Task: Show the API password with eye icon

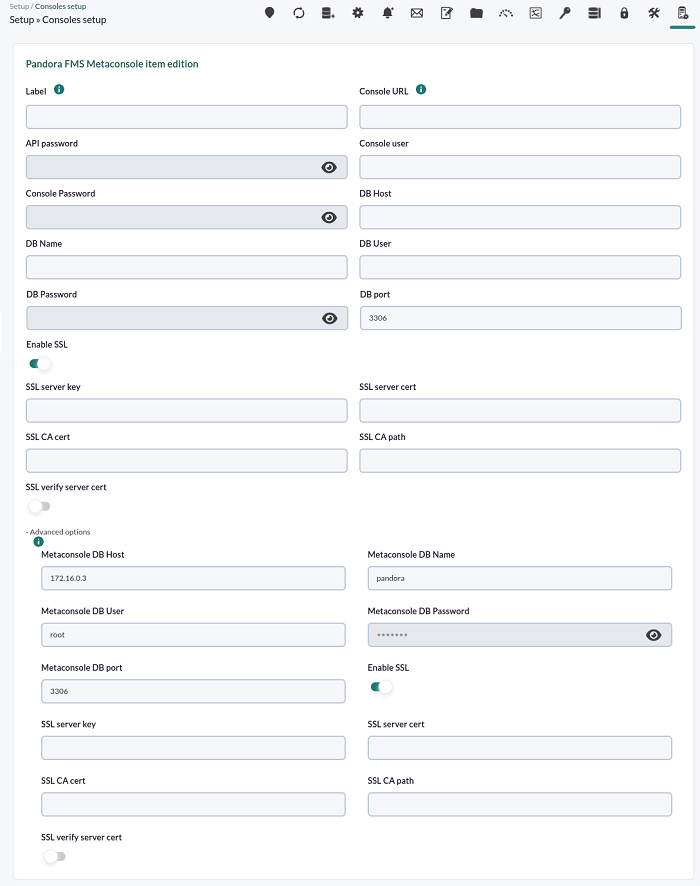Action: (329, 167)
